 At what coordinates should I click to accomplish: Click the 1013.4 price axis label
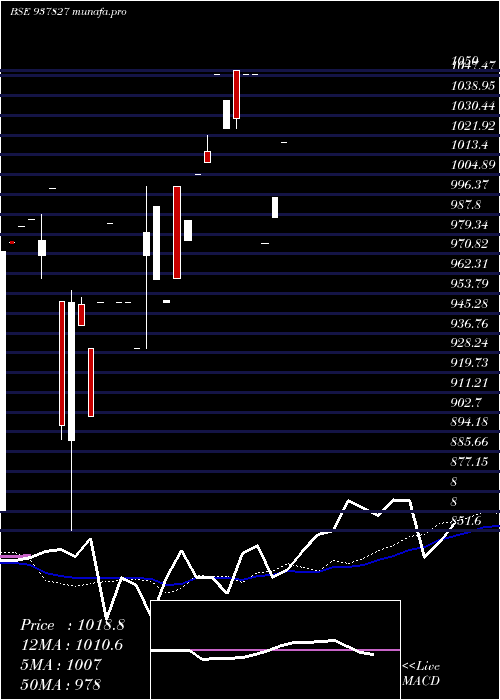(470, 145)
